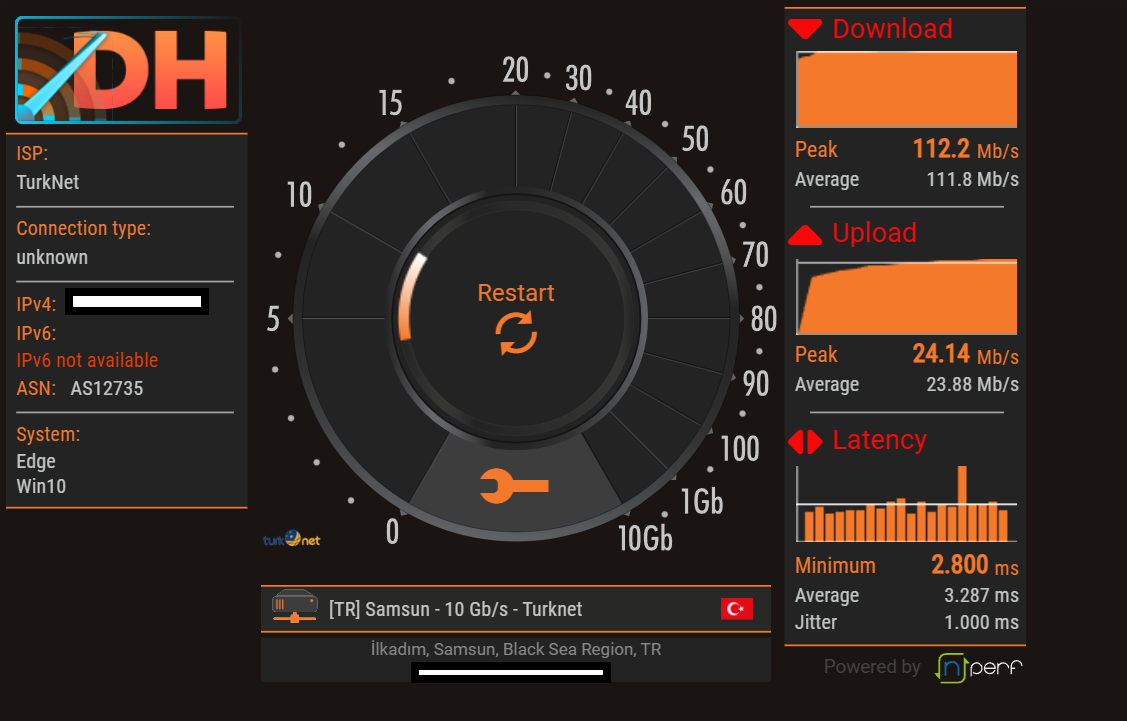Click the 3.287 ms average latency value
1127x721 pixels.
point(981,595)
